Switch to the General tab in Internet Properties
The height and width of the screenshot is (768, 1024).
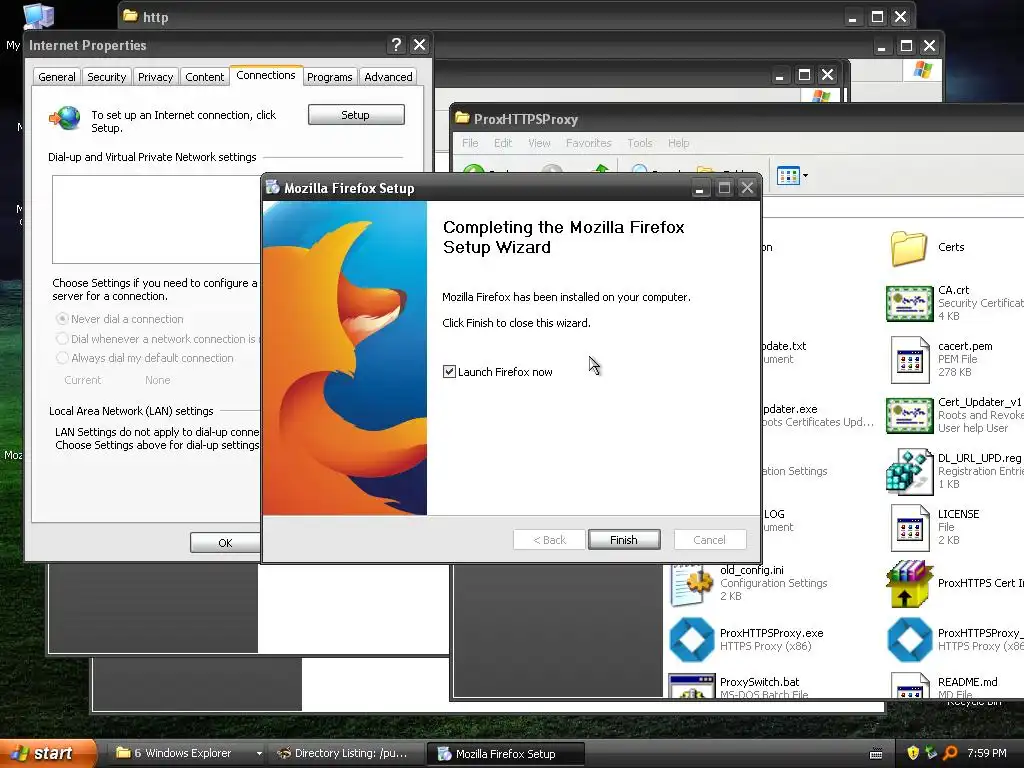[57, 77]
